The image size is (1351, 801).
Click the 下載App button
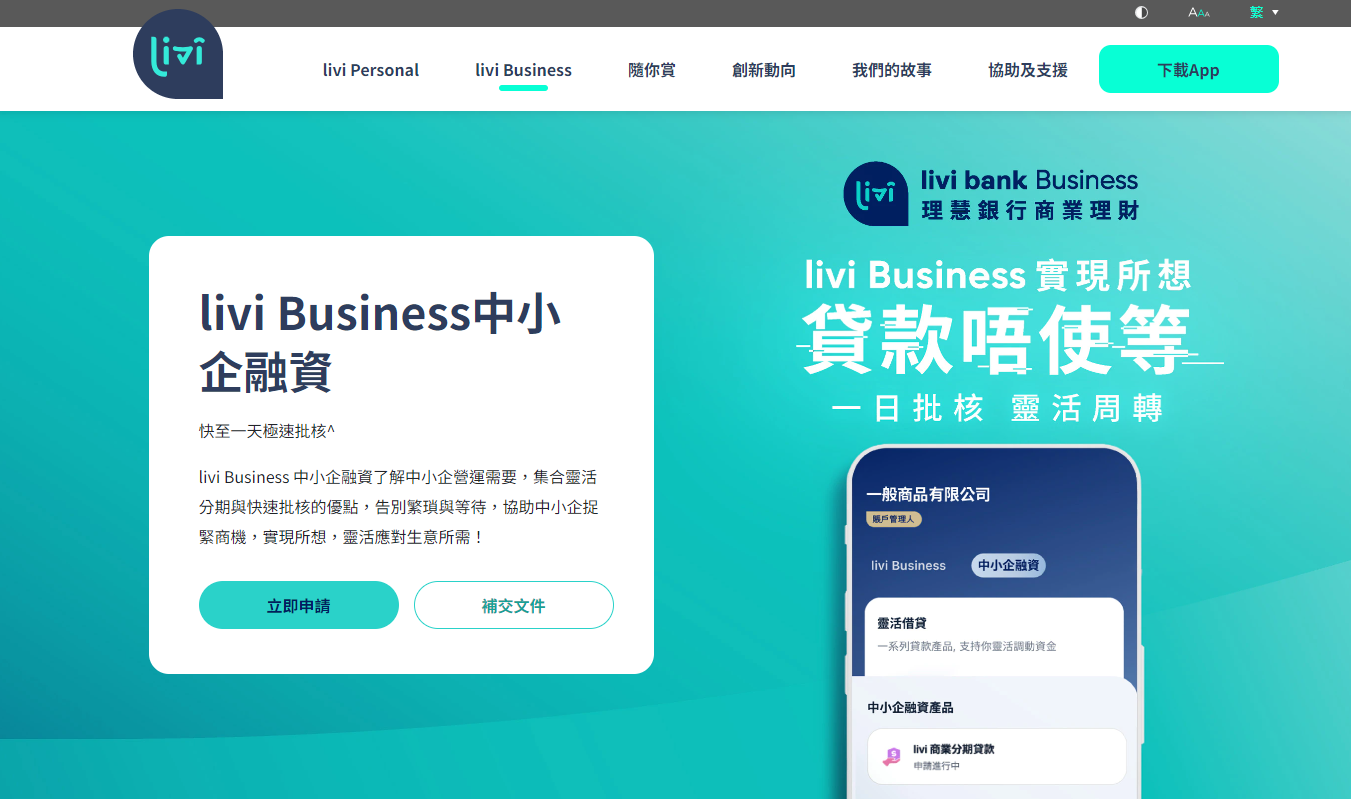pos(1189,69)
